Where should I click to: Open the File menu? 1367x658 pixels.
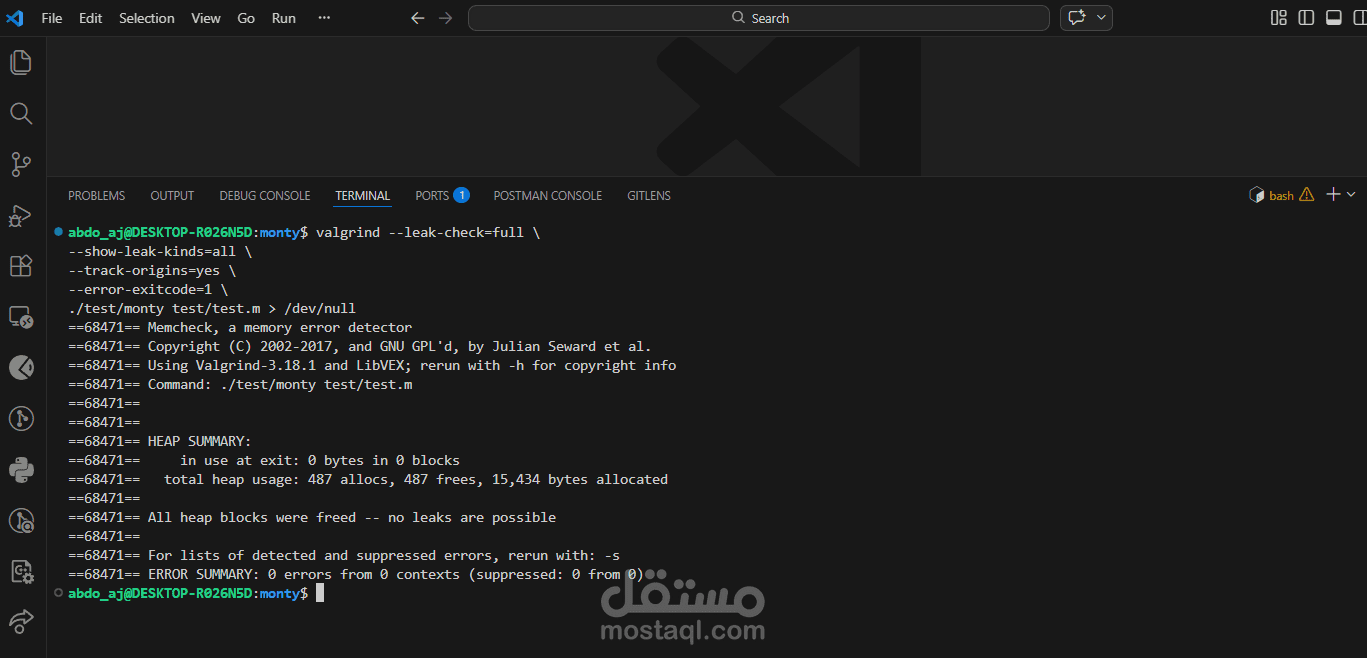pyautogui.click(x=52, y=18)
